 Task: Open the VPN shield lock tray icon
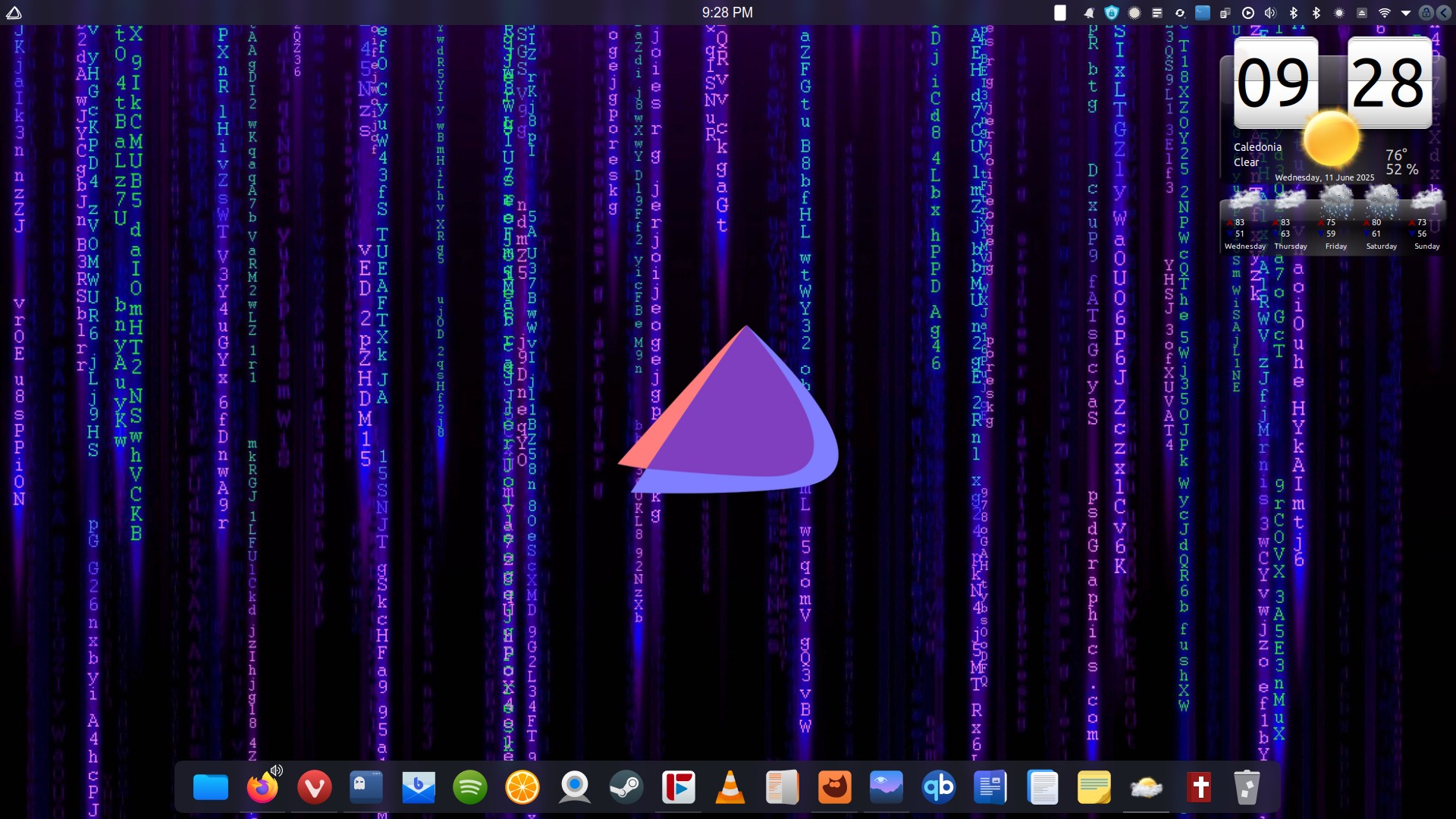(x=1112, y=13)
